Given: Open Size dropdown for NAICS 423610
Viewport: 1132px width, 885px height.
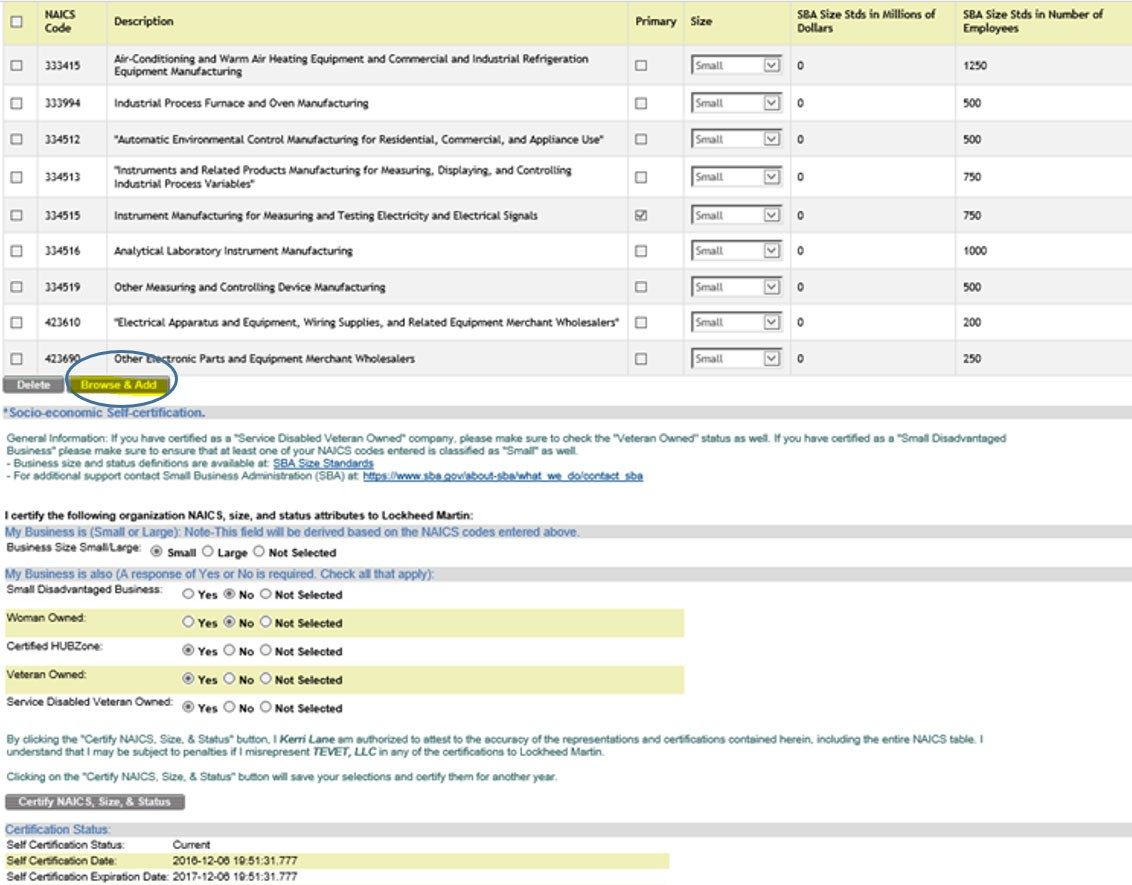Looking at the screenshot, I should (770, 322).
